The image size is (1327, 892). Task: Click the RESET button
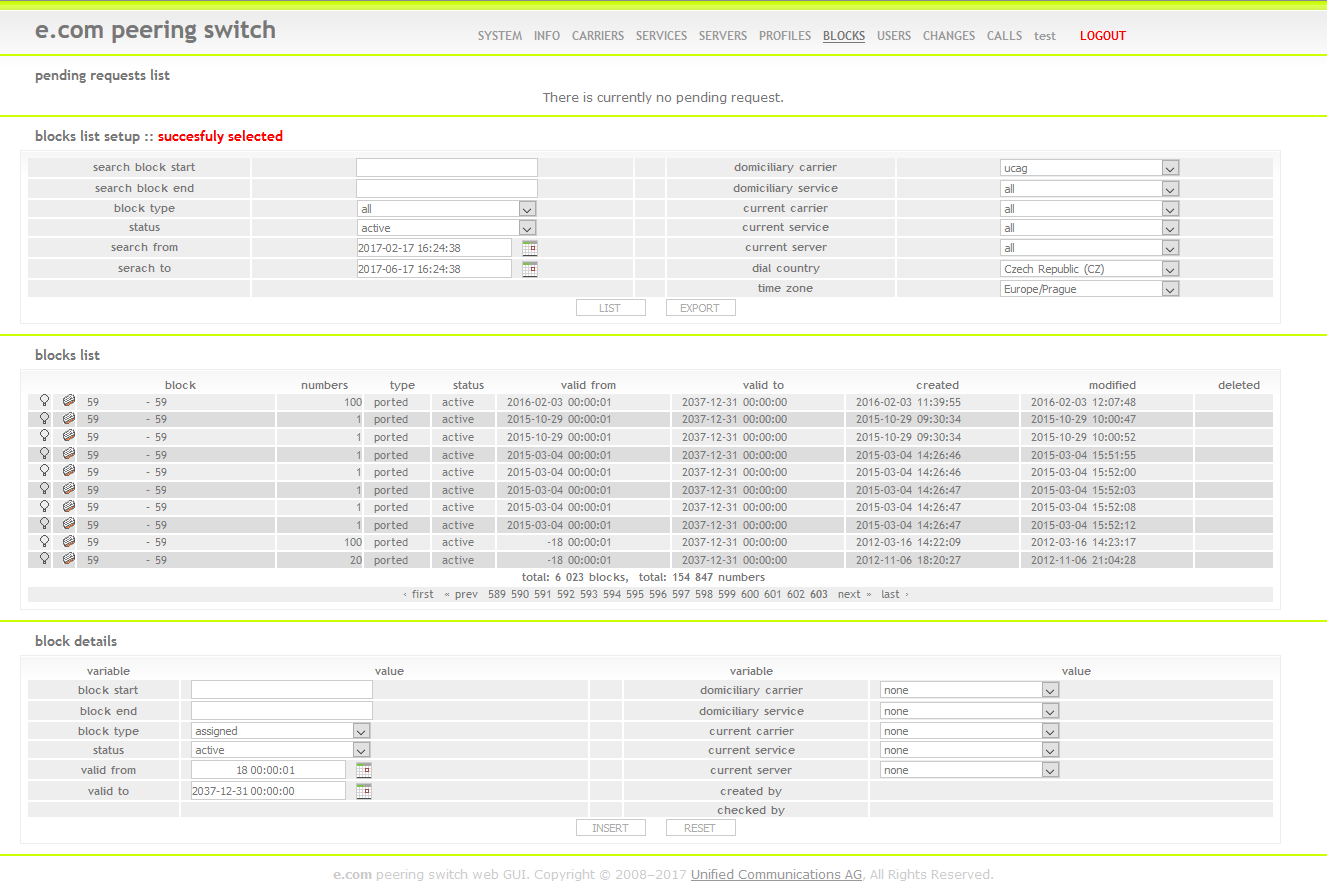[x=700, y=828]
